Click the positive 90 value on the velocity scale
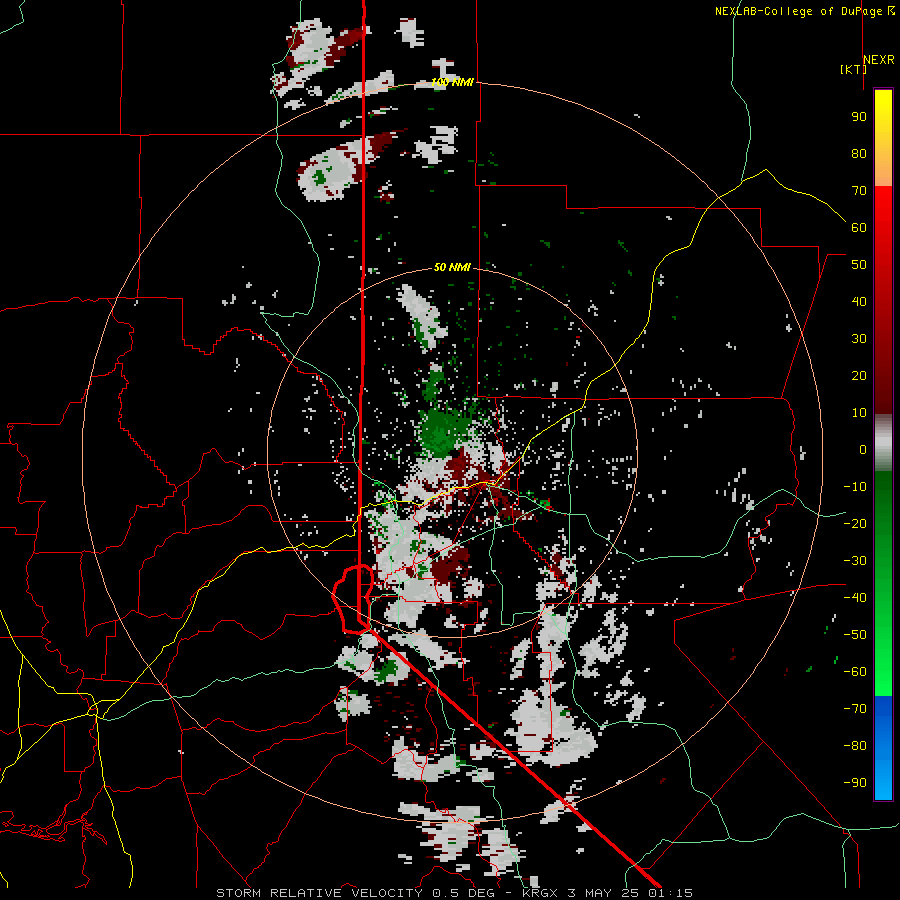 (859, 117)
